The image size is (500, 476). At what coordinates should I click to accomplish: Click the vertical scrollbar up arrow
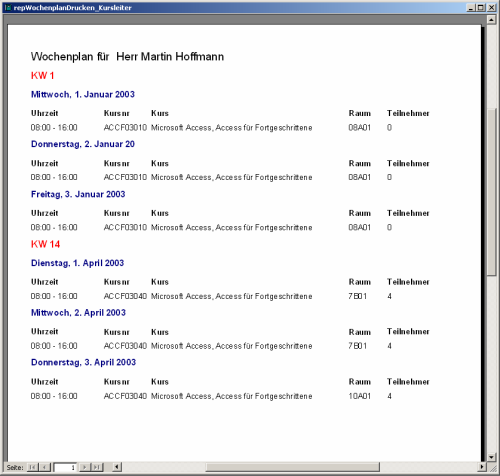point(491,20)
